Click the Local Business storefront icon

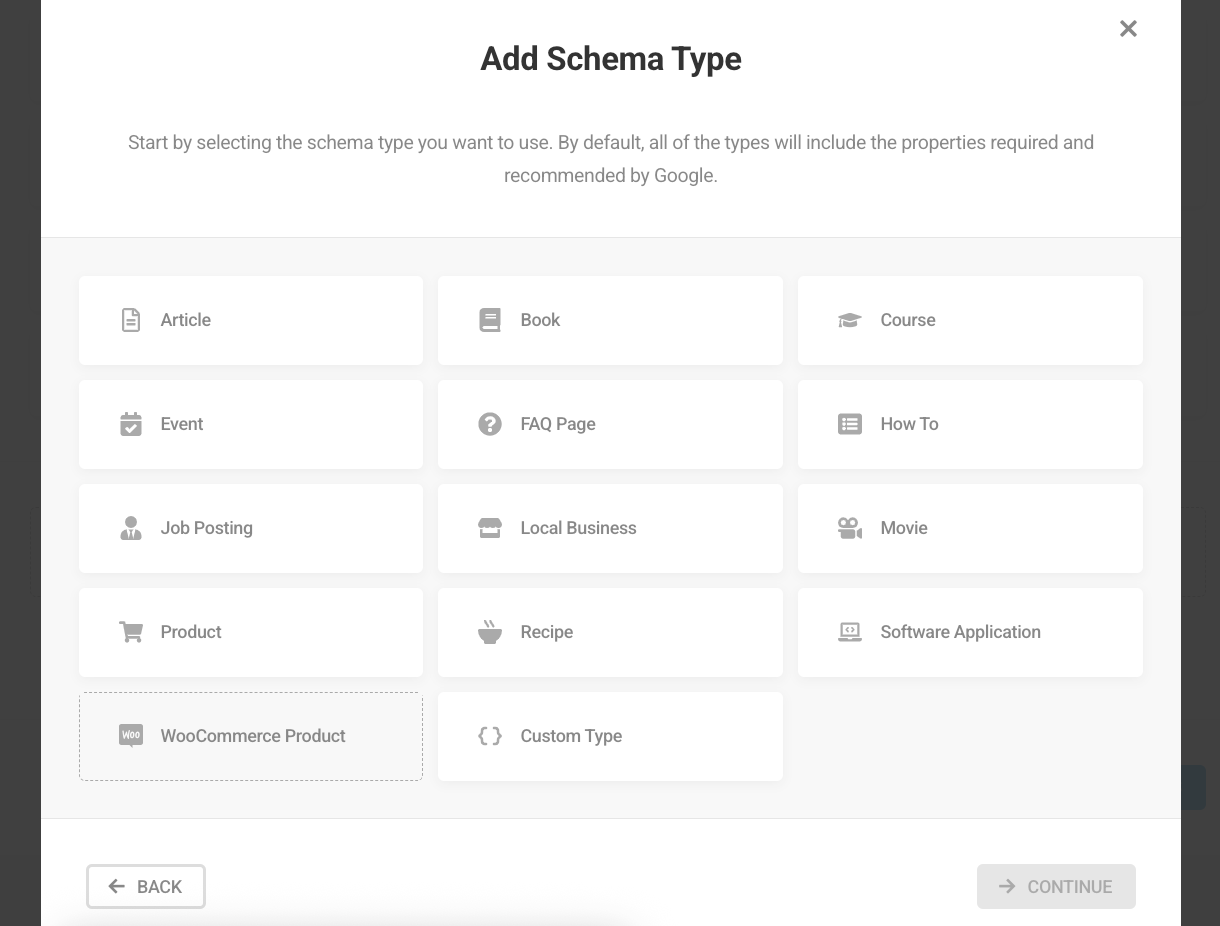tap(490, 528)
